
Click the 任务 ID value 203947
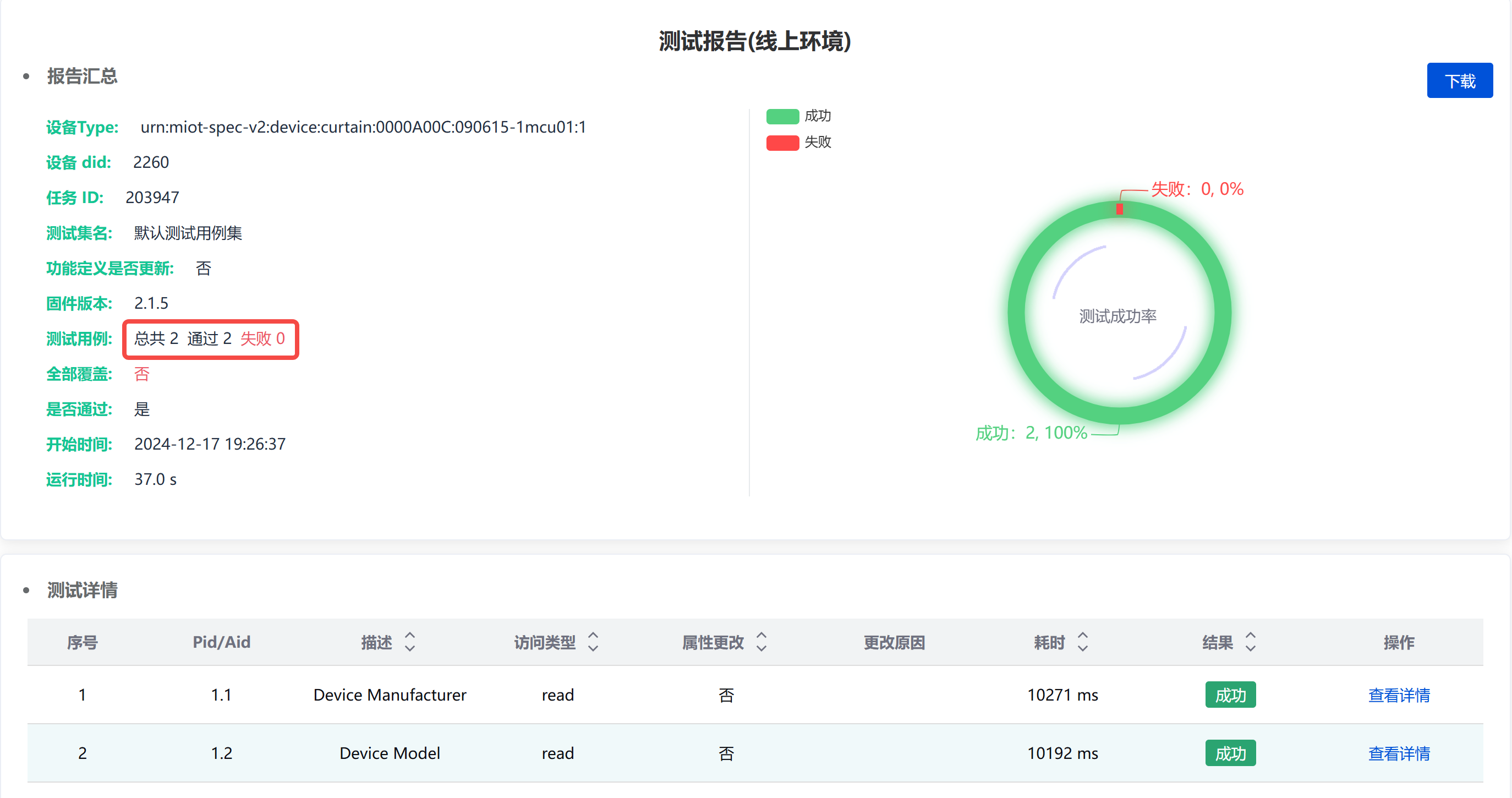(152, 197)
